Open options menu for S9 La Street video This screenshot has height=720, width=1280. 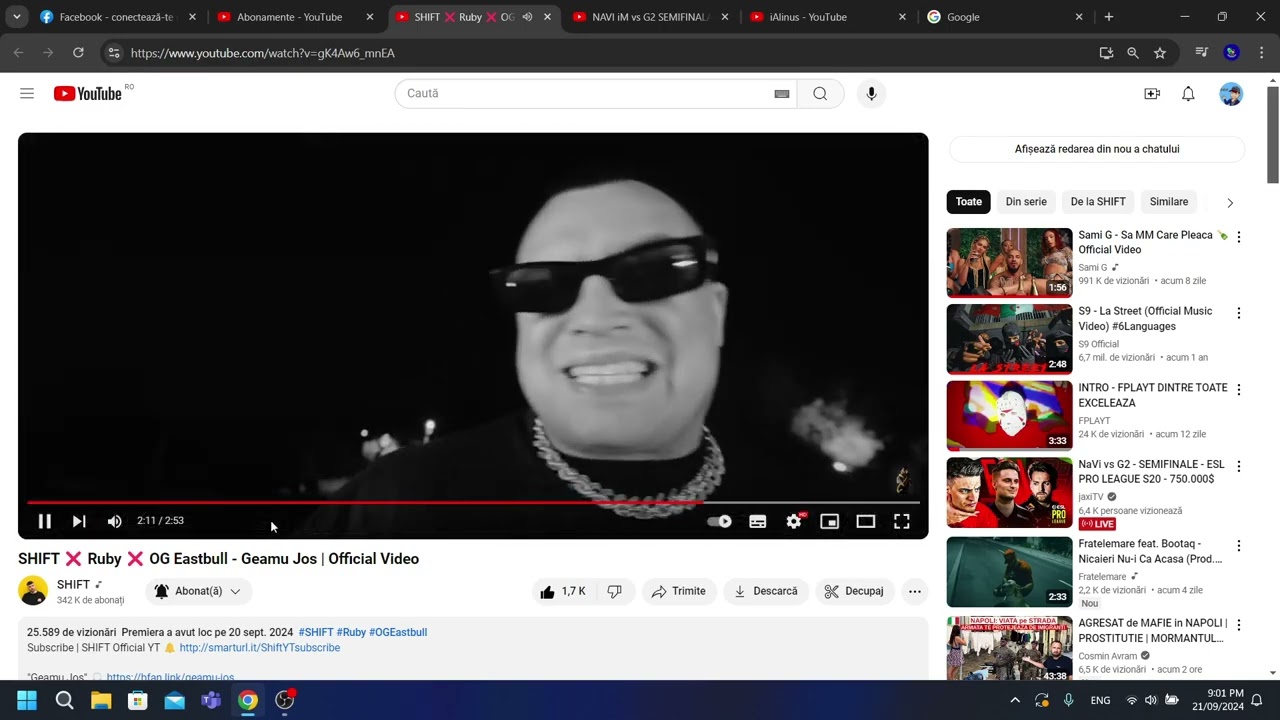pos(1238,313)
